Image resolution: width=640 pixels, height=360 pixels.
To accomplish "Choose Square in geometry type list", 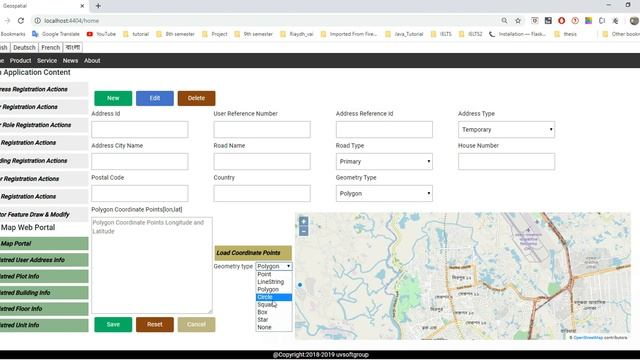I will coord(274,304).
